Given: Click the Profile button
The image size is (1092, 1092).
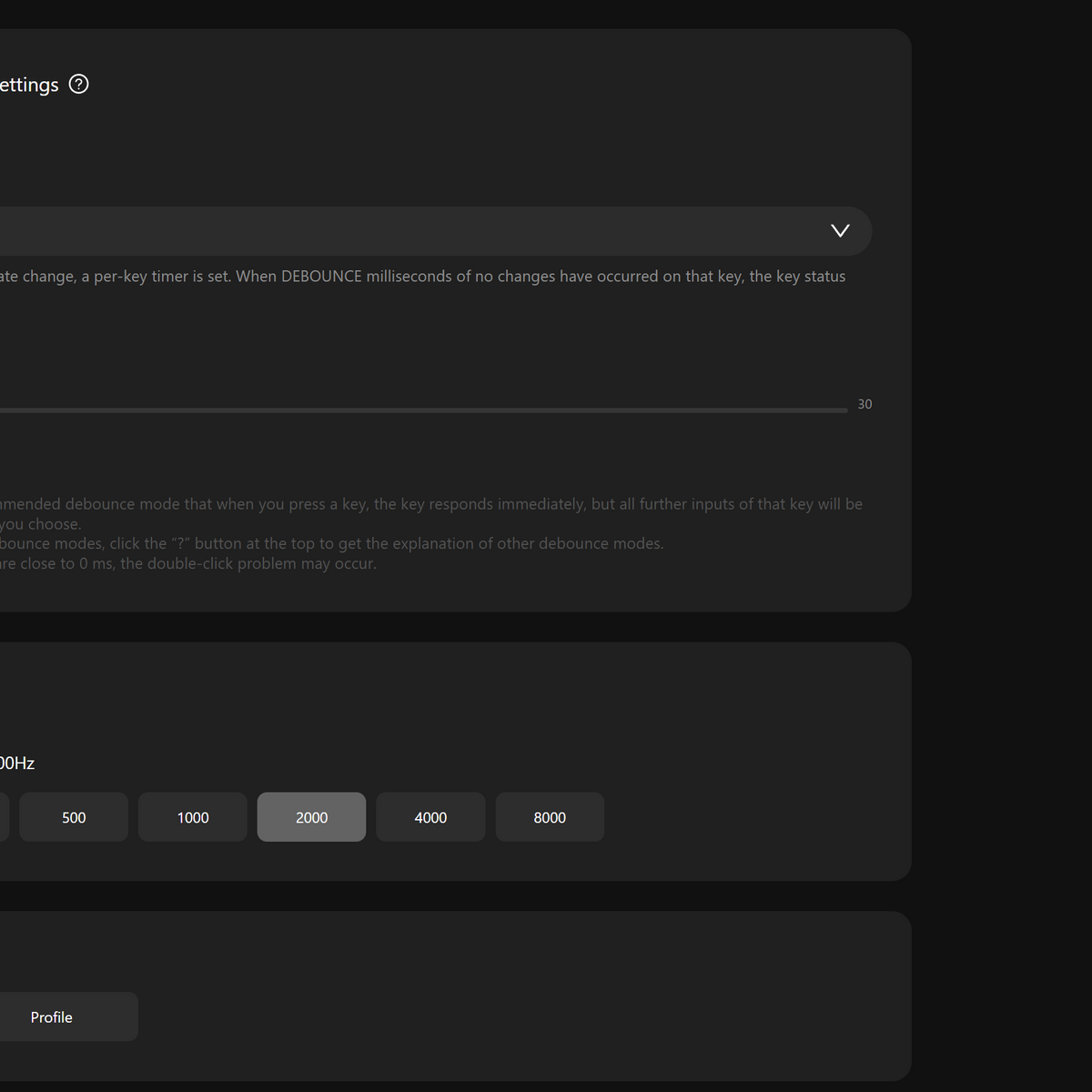Looking at the screenshot, I should (x=68, y=1016).
